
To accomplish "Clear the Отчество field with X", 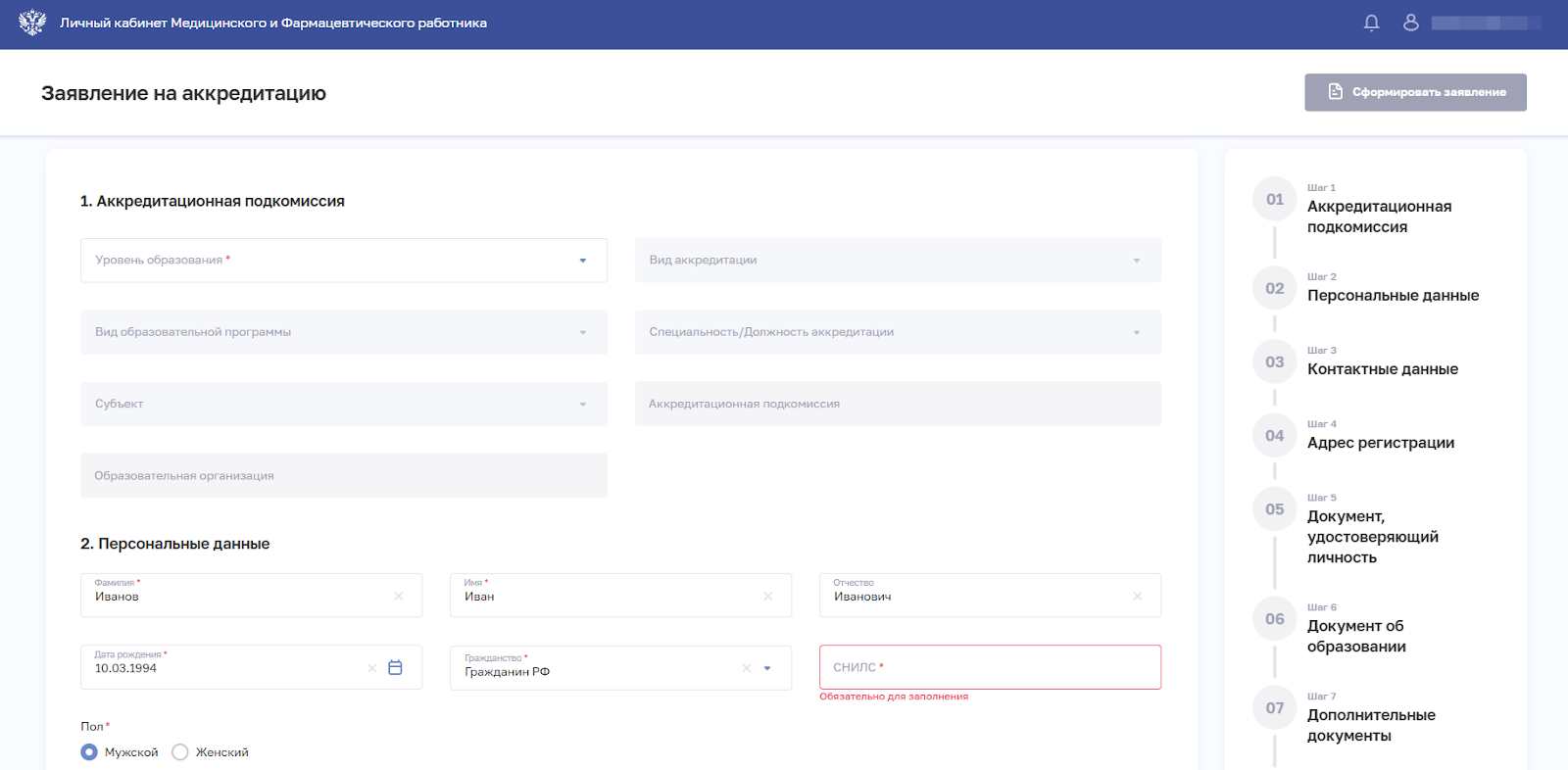I will (1137, 596).
